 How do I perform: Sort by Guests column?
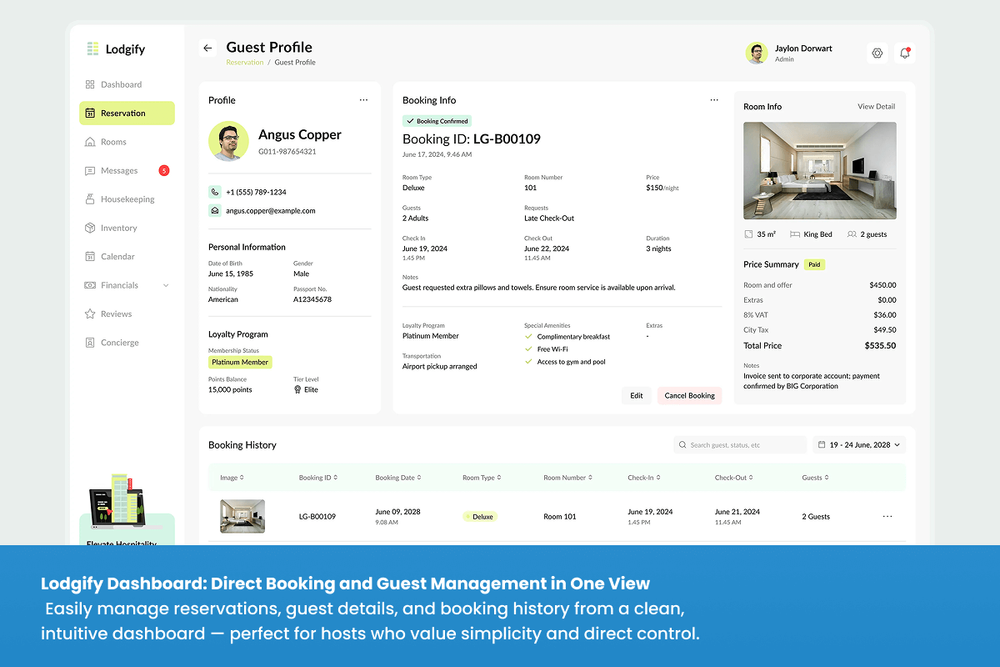click(815, 478)
